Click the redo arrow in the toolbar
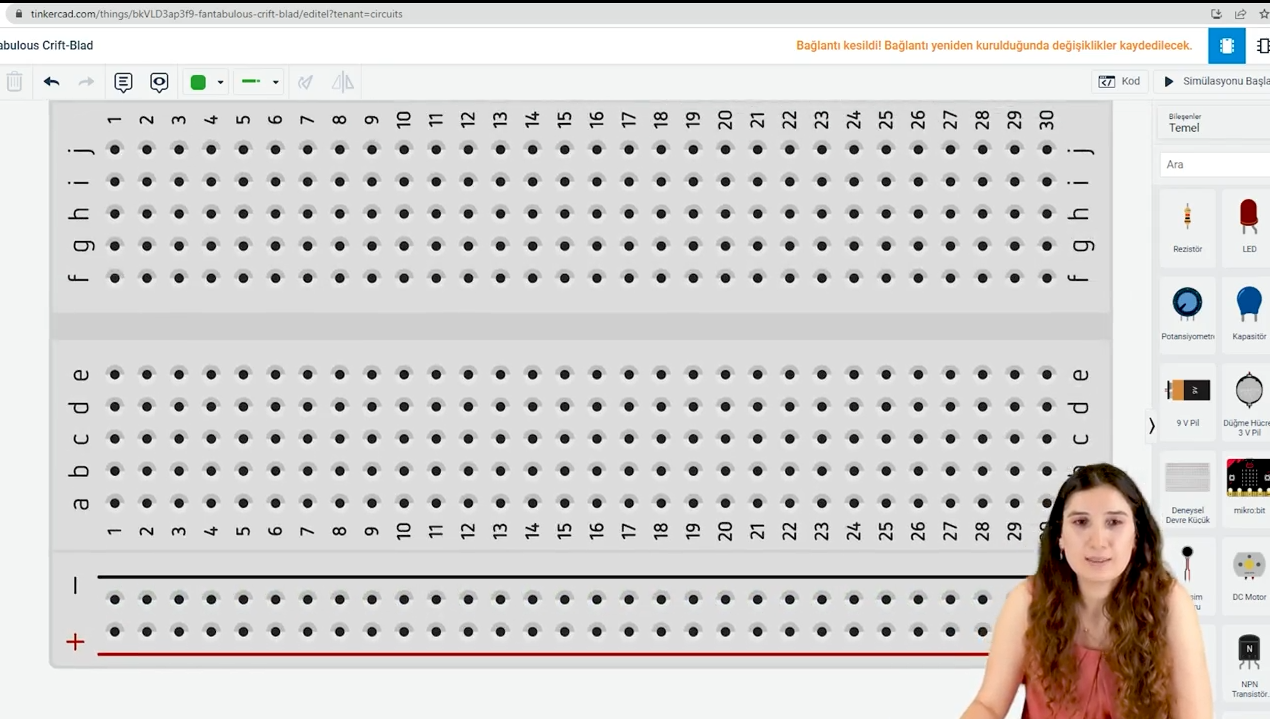The width and height of the screenshot is (1270, 719). [87, 82]
